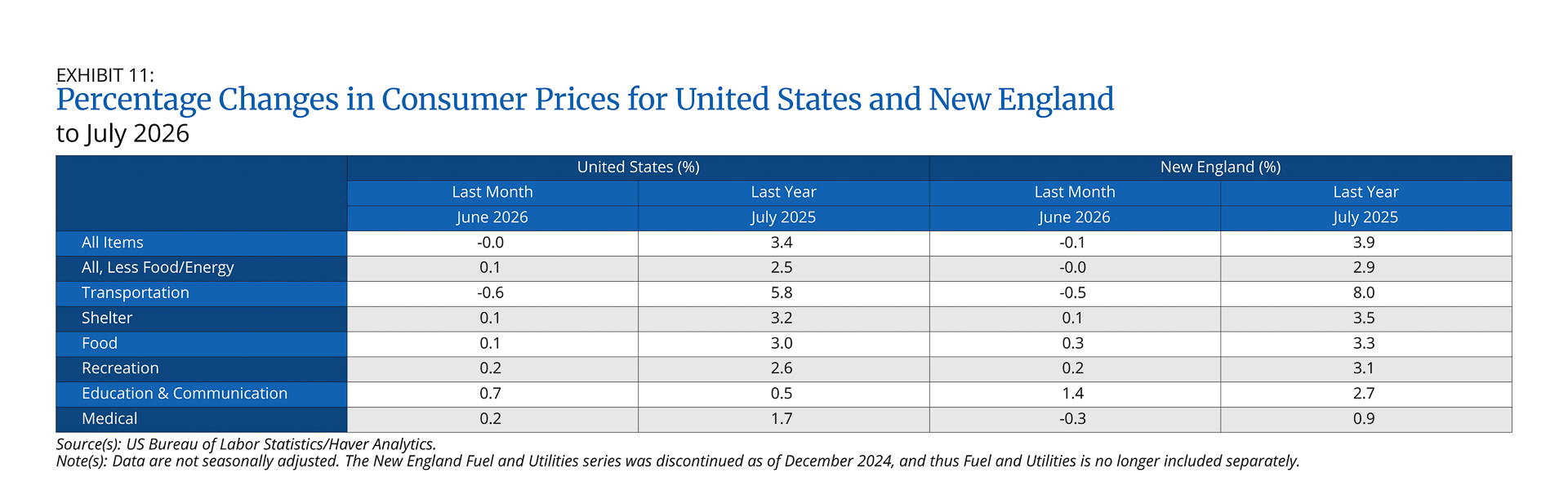Click New England Education last month value 1.4
Screen dimensions: 1568x504
click(x=1072, y=393)
